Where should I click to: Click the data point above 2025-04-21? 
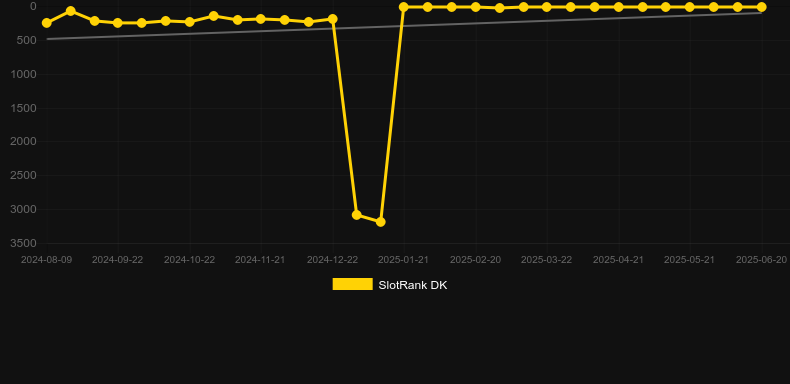coord(619,7)
